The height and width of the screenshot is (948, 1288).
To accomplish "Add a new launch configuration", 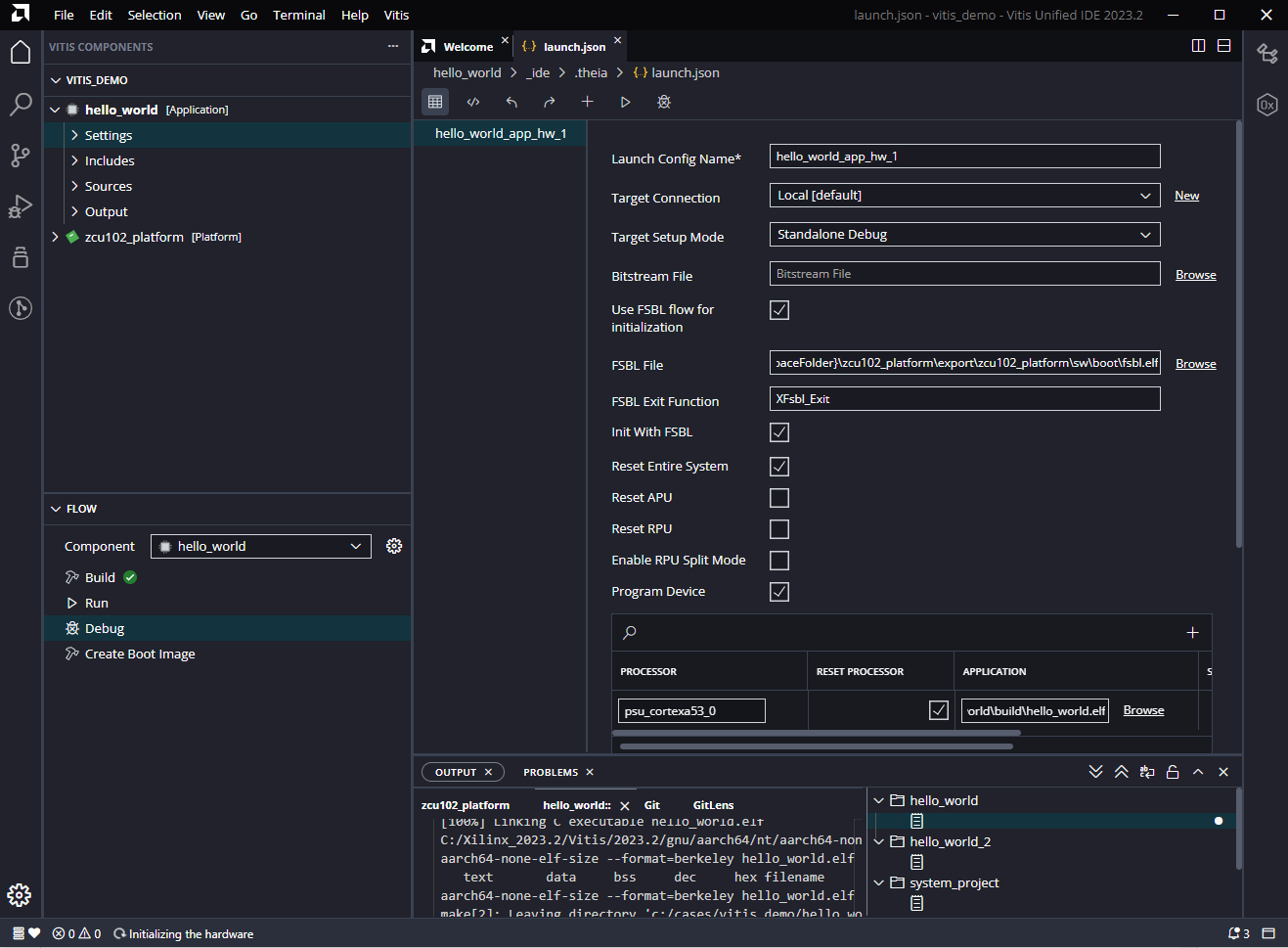I will coord(587,102).
